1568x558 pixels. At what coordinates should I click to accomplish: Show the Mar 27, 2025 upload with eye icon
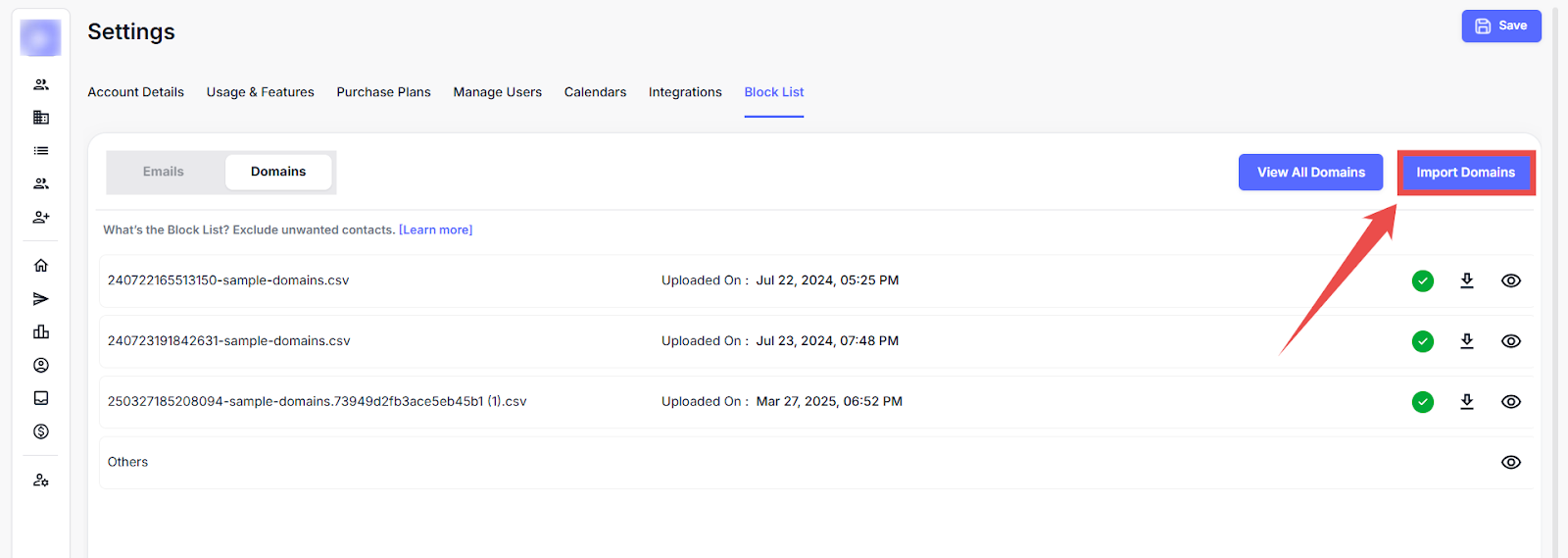point(1510,402)
